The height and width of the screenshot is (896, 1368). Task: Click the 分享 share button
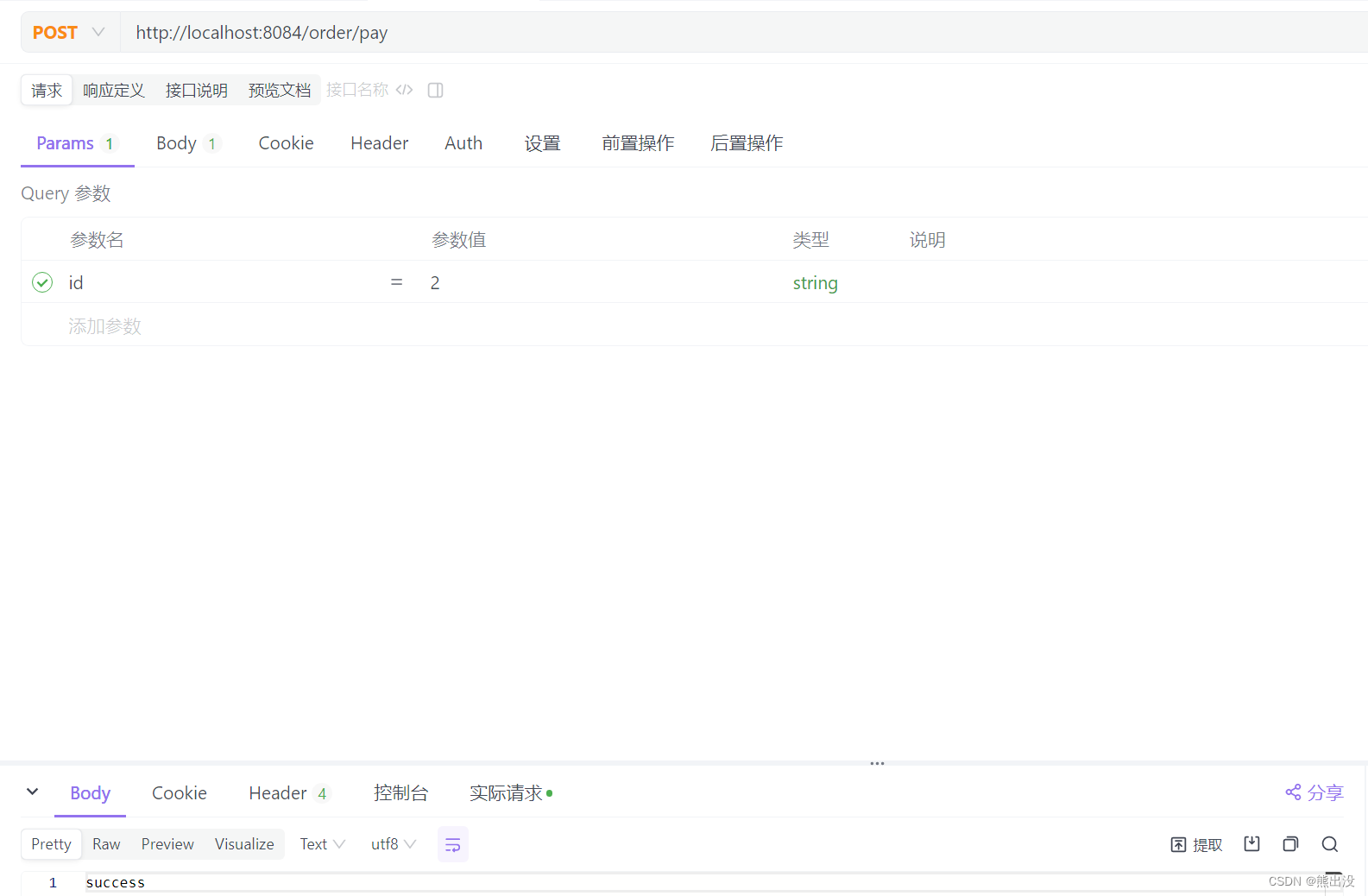pos(1314,792)
